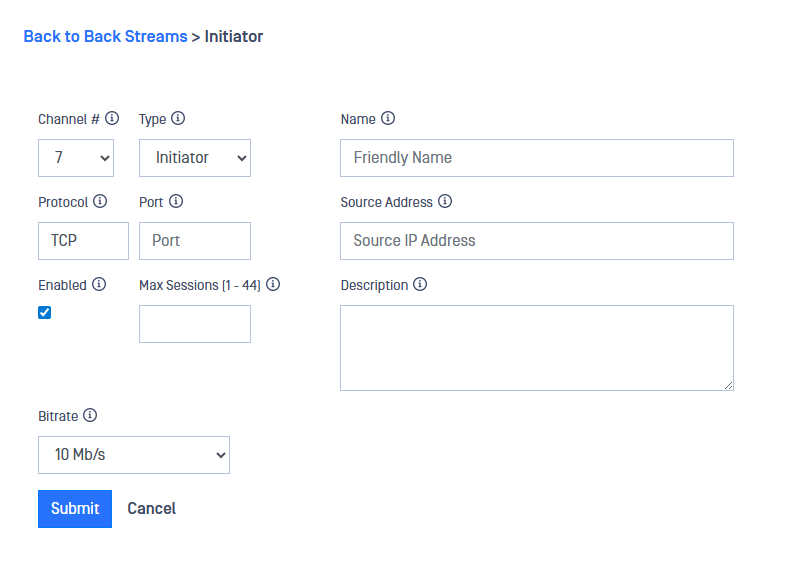
Task: Click the Description info icon
Action: click(420, 284)
